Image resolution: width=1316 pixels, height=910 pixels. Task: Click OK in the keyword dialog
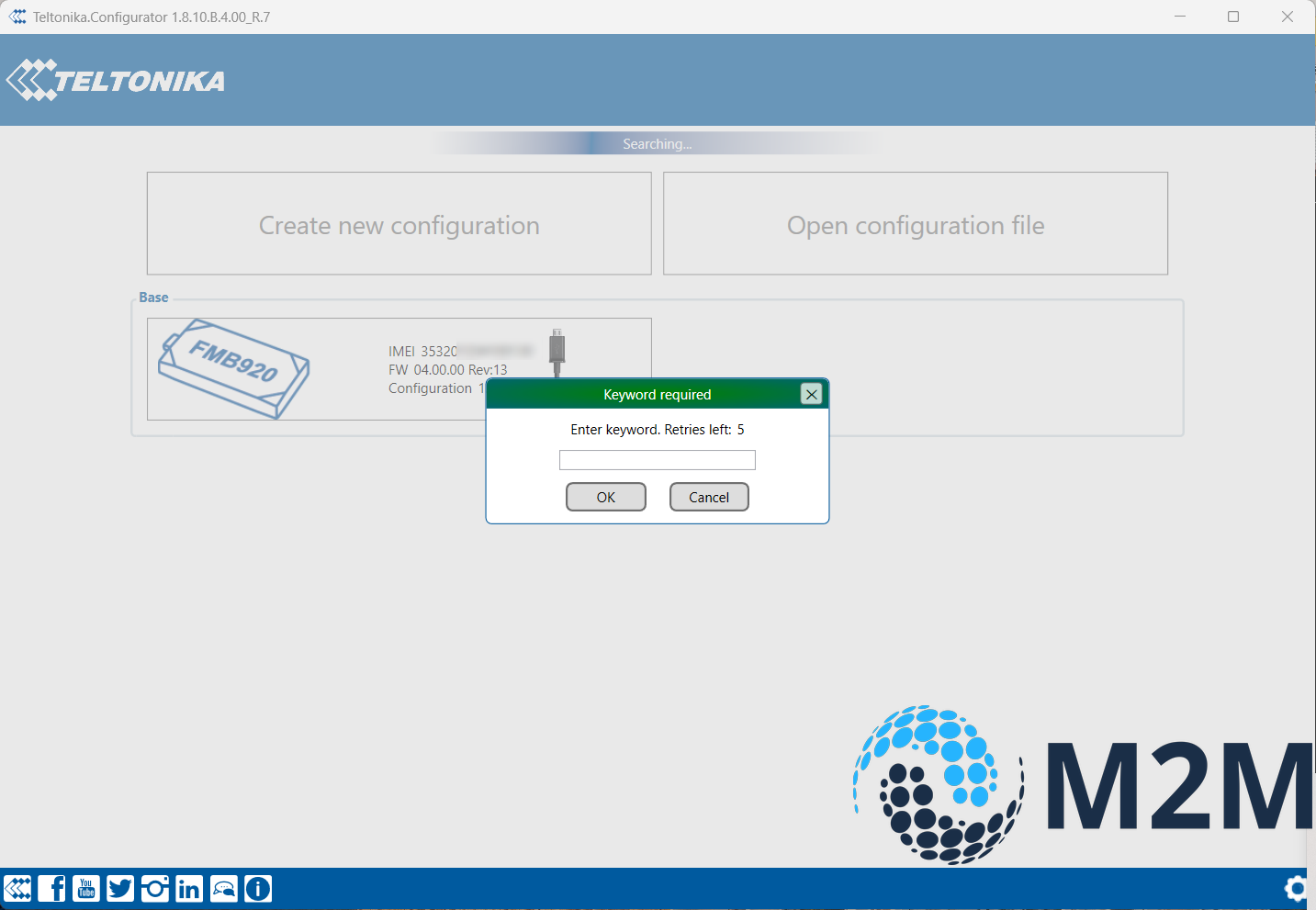[606, 497]
